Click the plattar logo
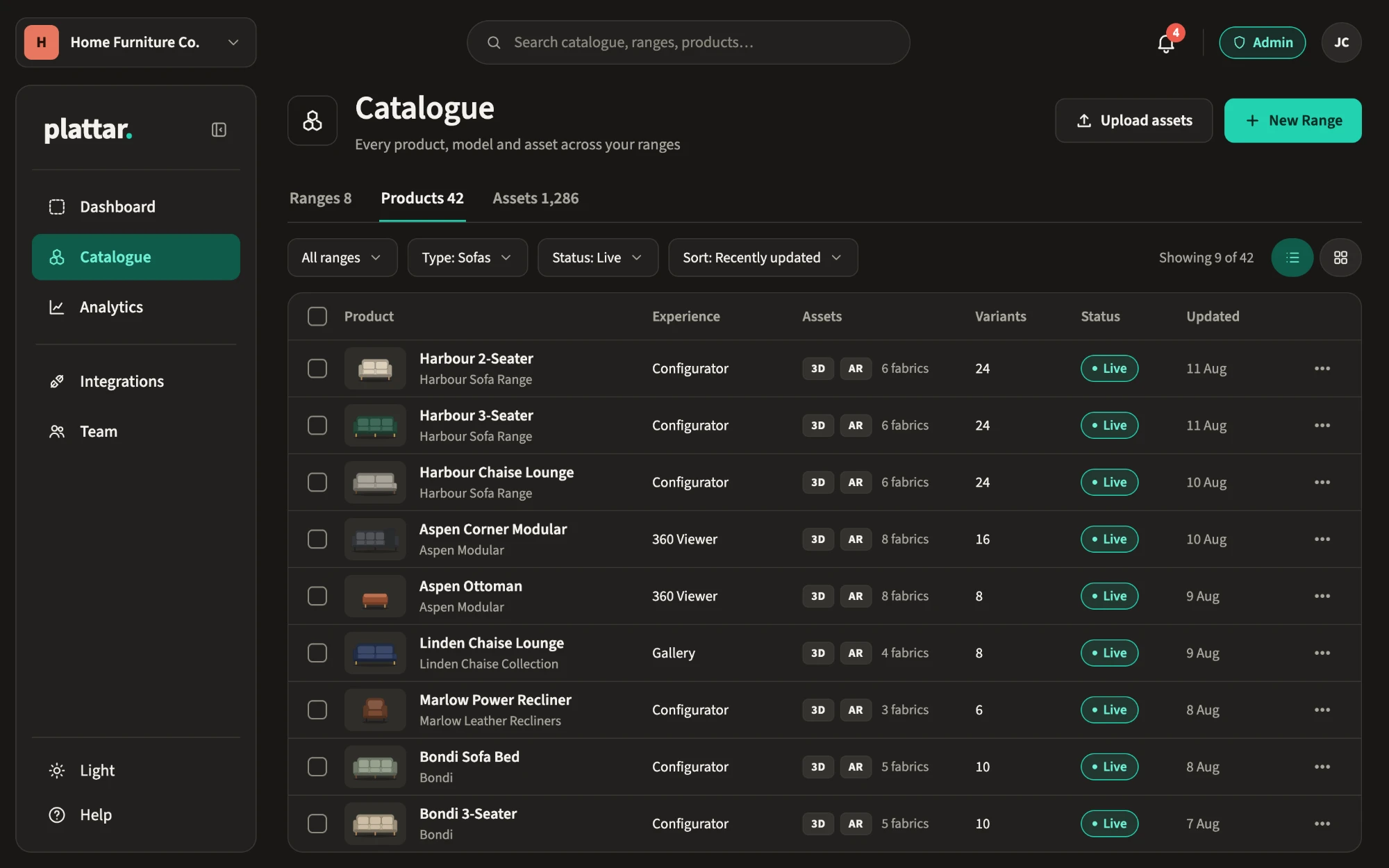 pyautogui.click(x=88, y=130)
